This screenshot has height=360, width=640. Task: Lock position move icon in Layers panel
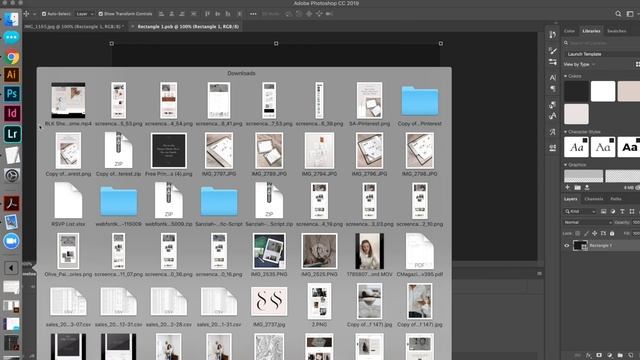[594, 233]
